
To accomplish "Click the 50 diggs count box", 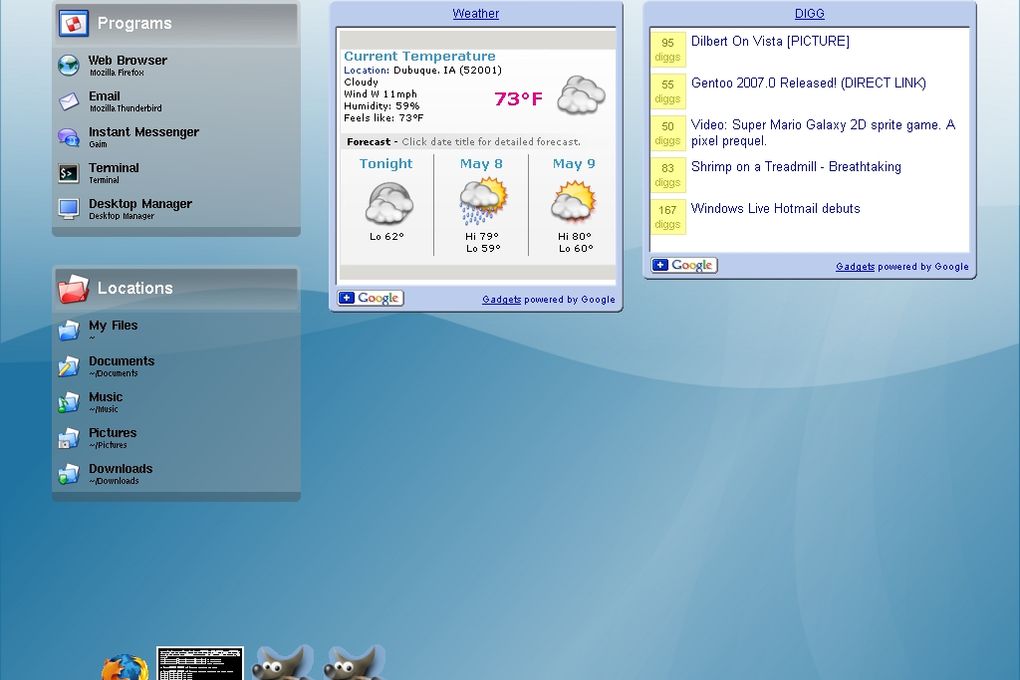I will click(x=667, y=133).
